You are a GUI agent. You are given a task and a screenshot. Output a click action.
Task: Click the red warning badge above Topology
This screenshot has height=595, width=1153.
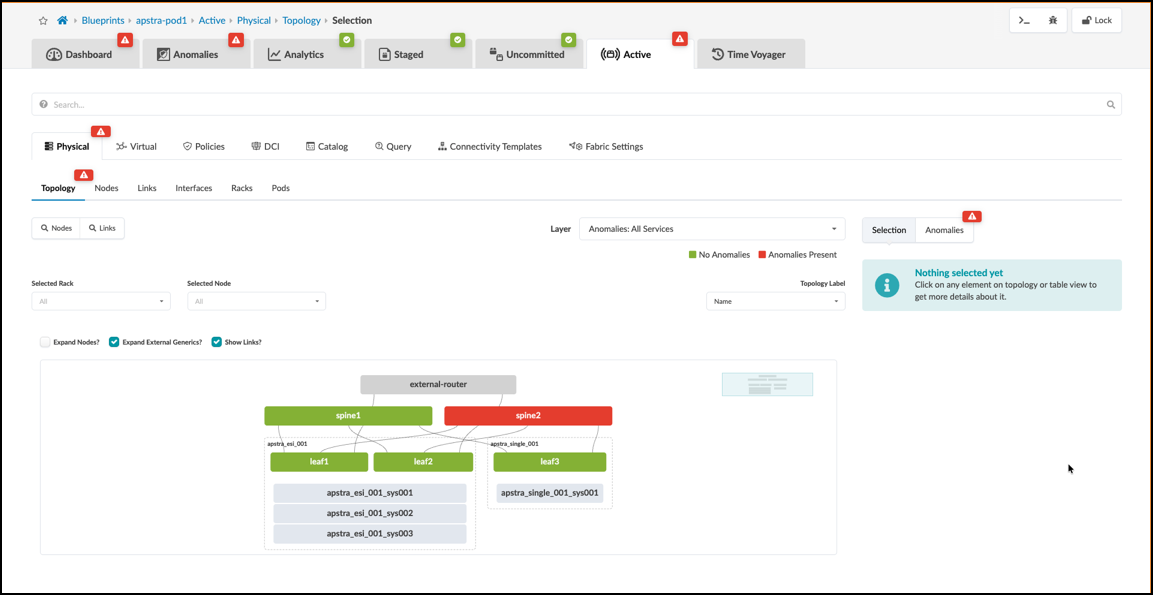point(83,175)
